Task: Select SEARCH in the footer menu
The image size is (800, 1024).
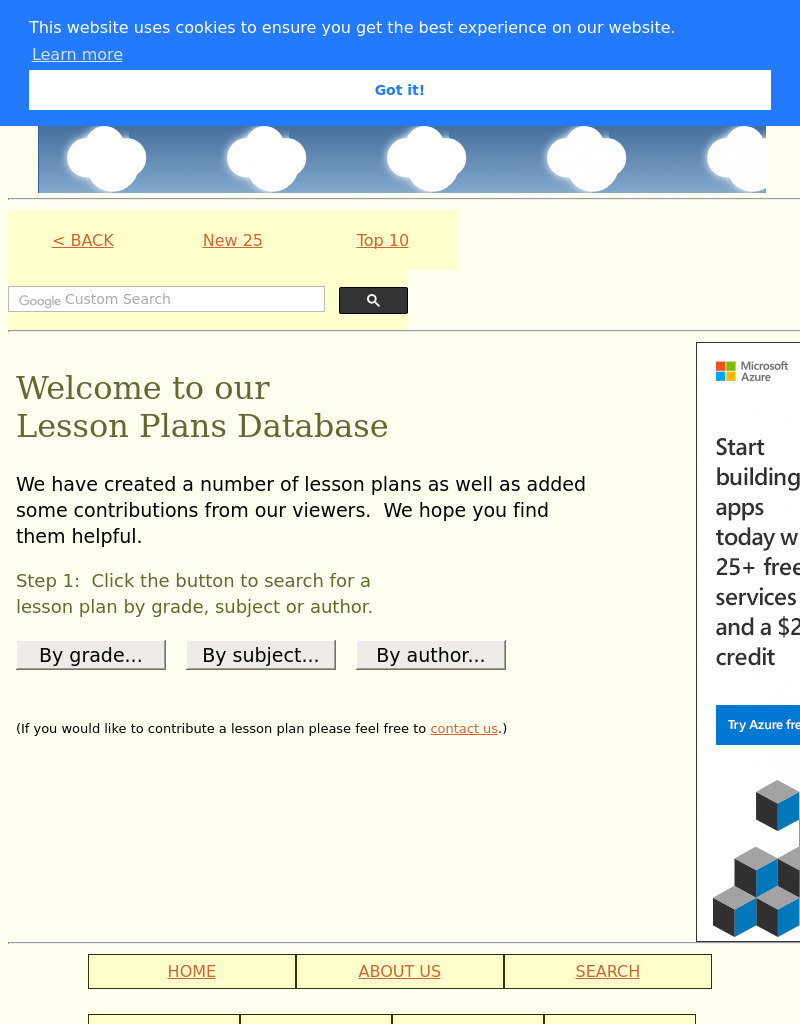Action: coord(608,971)
